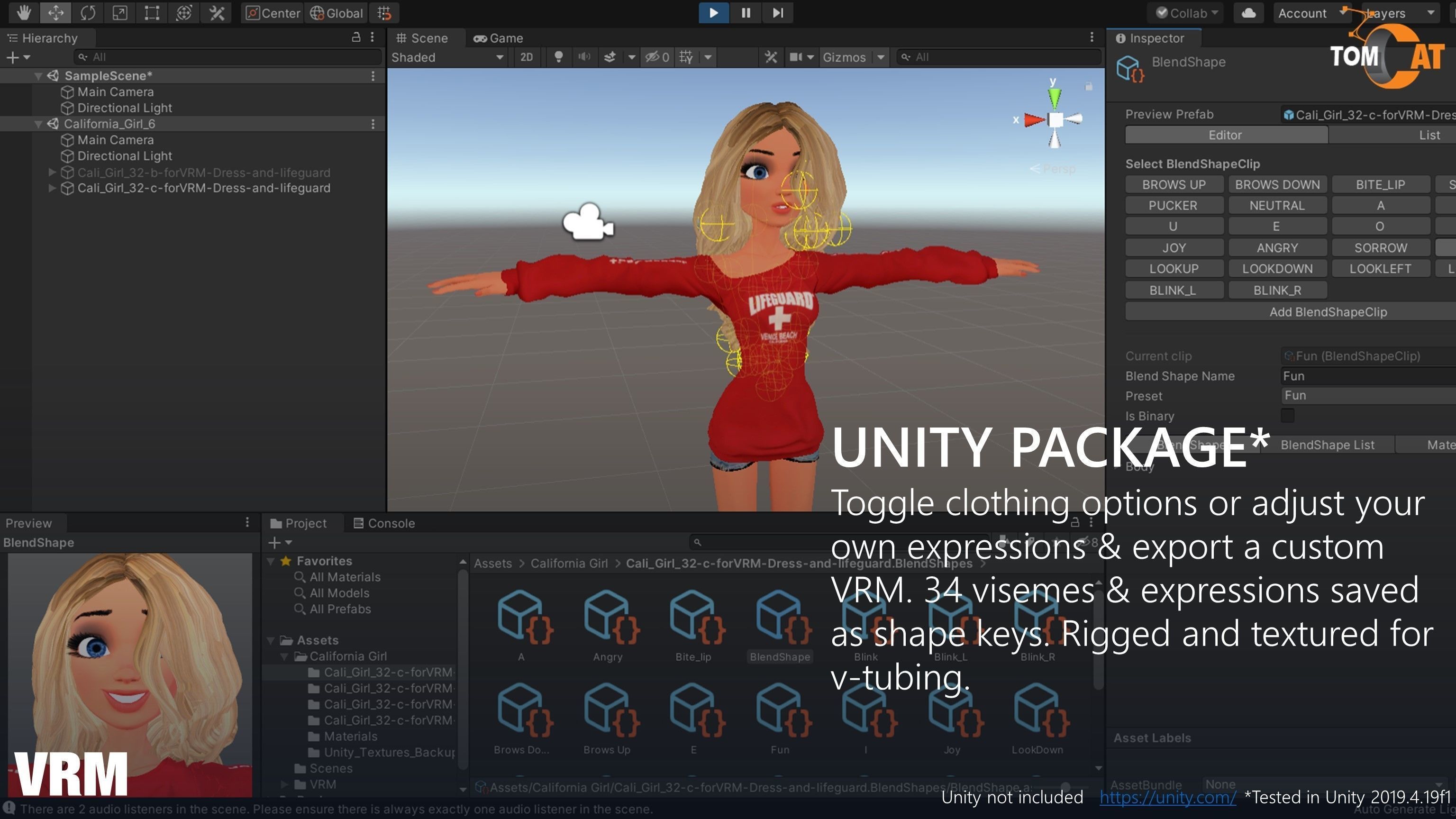This screenshot has width=1456, height=819.
Task: Toggle the Gizmos button
Action: [845, 57]
